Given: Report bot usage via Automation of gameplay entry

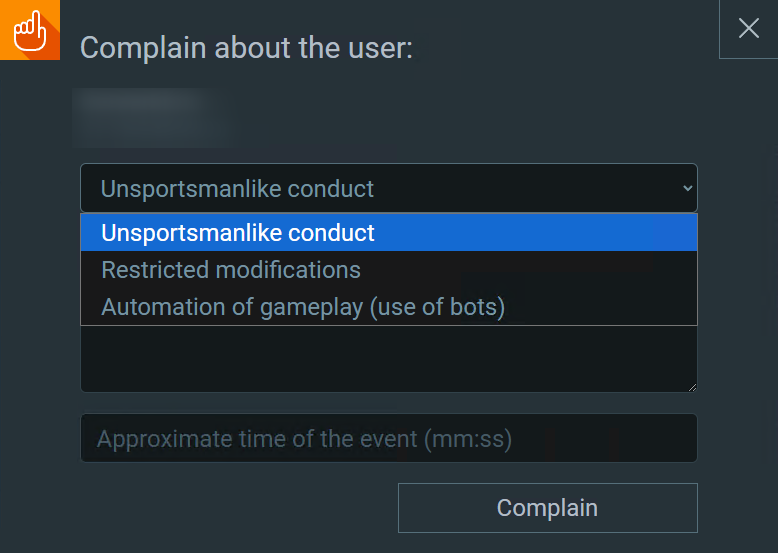Looking at the screenshot, I should pos(389,307).
